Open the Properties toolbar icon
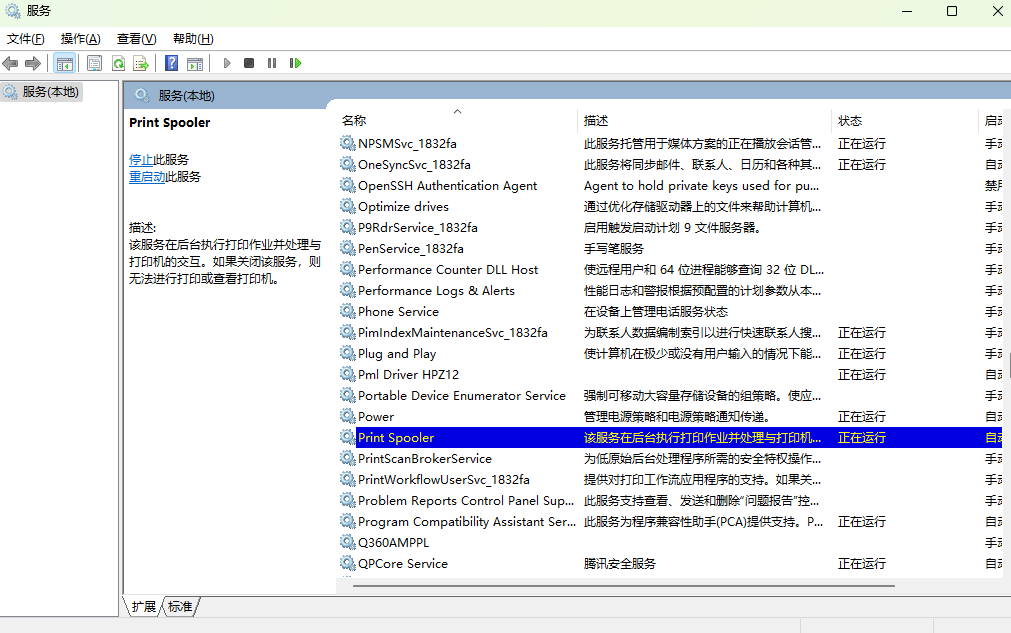 (x=95, y=63)
